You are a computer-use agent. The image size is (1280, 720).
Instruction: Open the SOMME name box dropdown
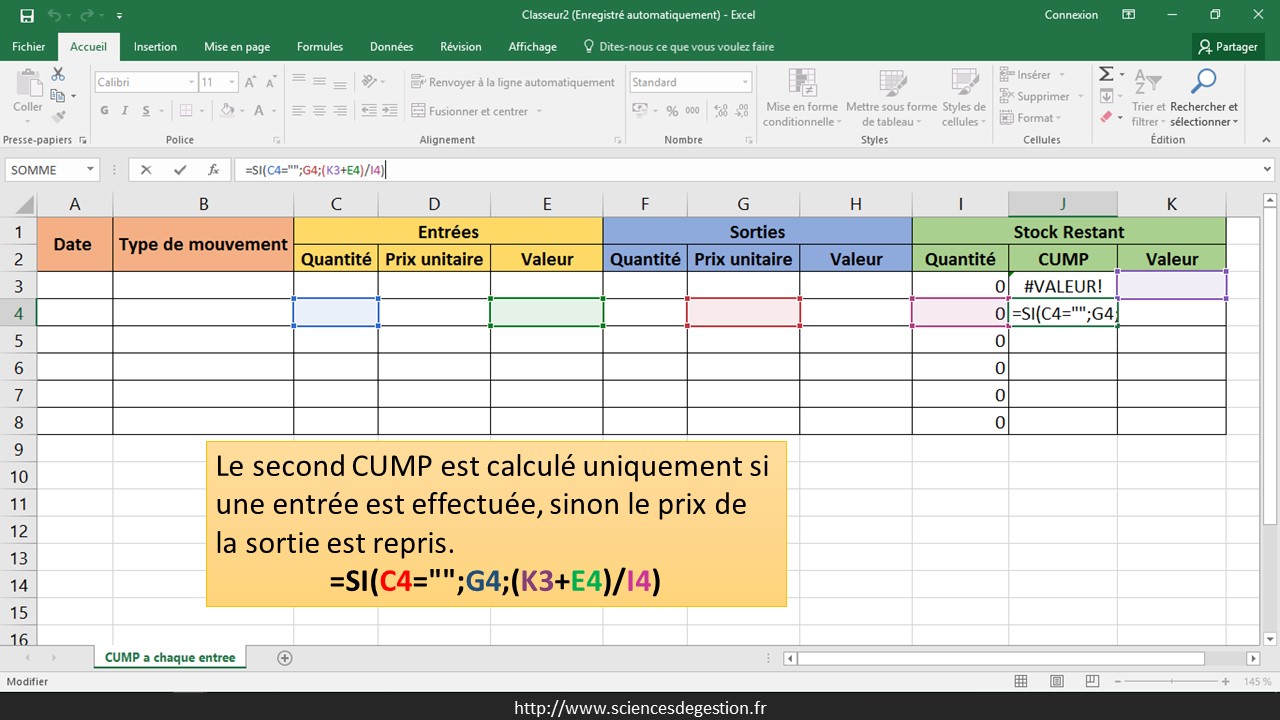click(90, 170)
